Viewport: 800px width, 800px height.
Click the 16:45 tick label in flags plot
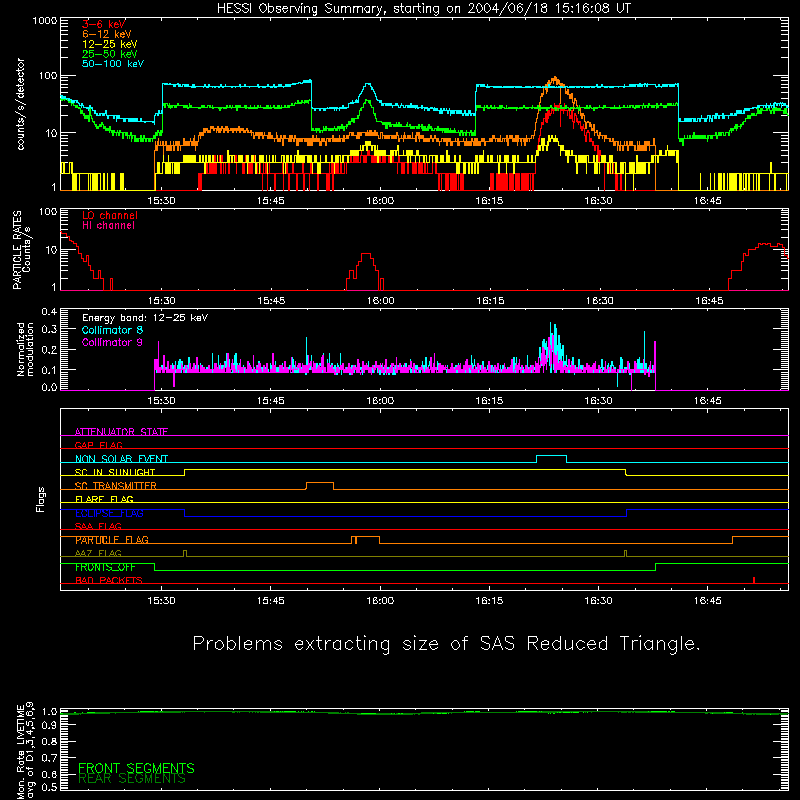(x=708, y=601)
